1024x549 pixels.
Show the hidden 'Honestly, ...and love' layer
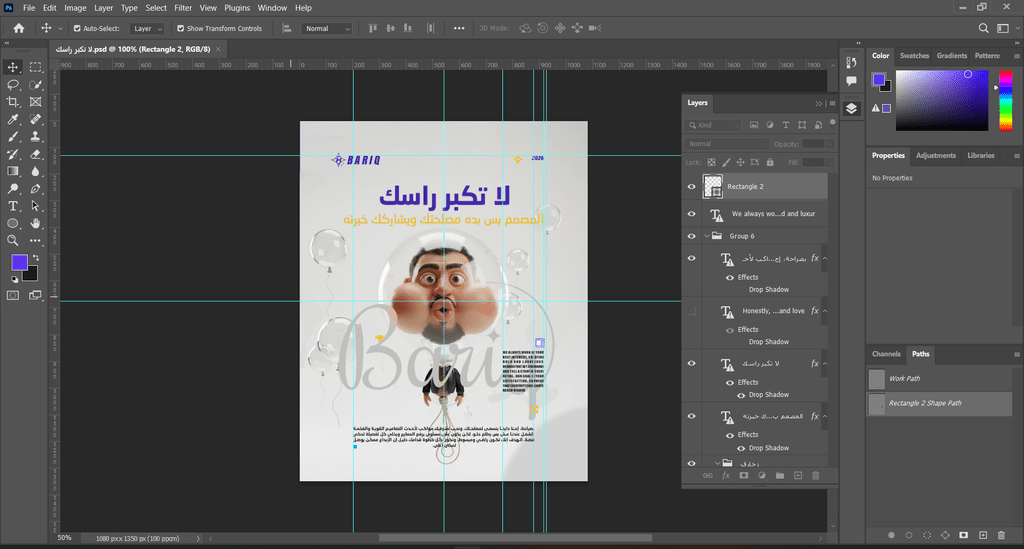[691, 311]
